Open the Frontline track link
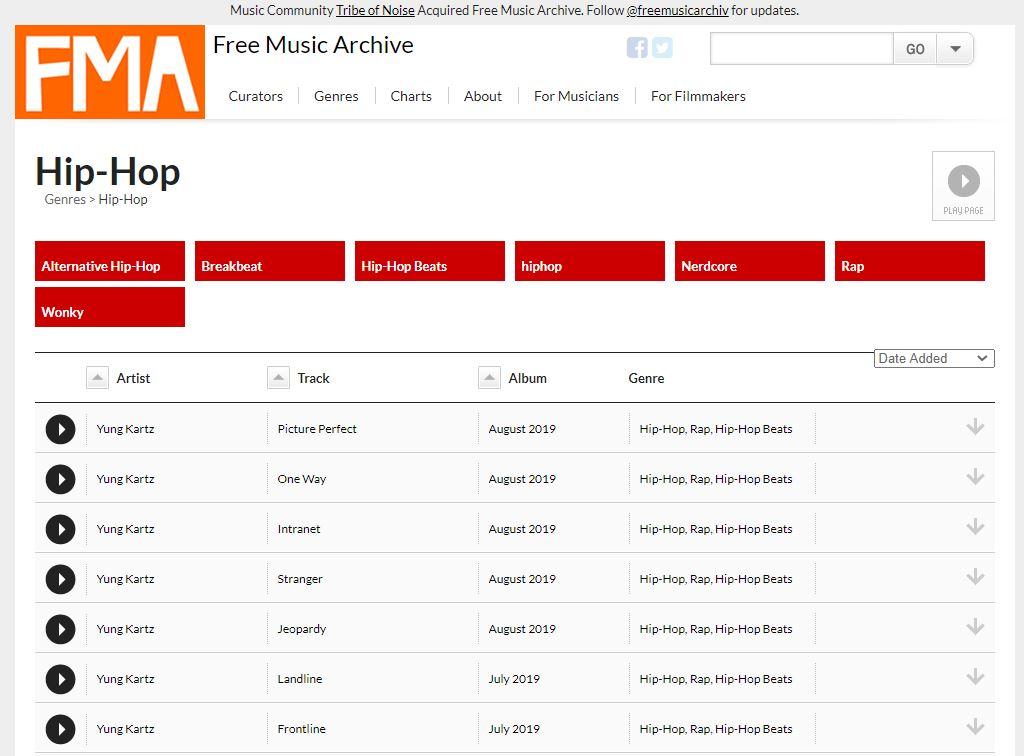The width and height of the screenshot is (1024, 756). tap(301, 729)
